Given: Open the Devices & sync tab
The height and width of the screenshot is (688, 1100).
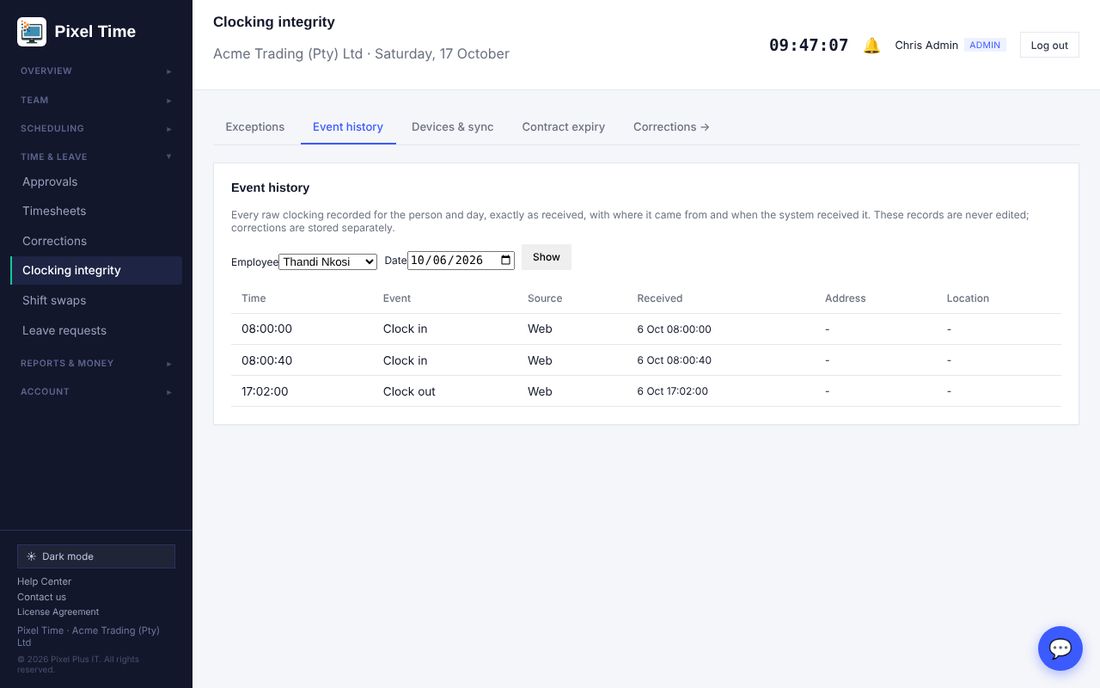Looking at the screenshot, I should coord(452,127).
